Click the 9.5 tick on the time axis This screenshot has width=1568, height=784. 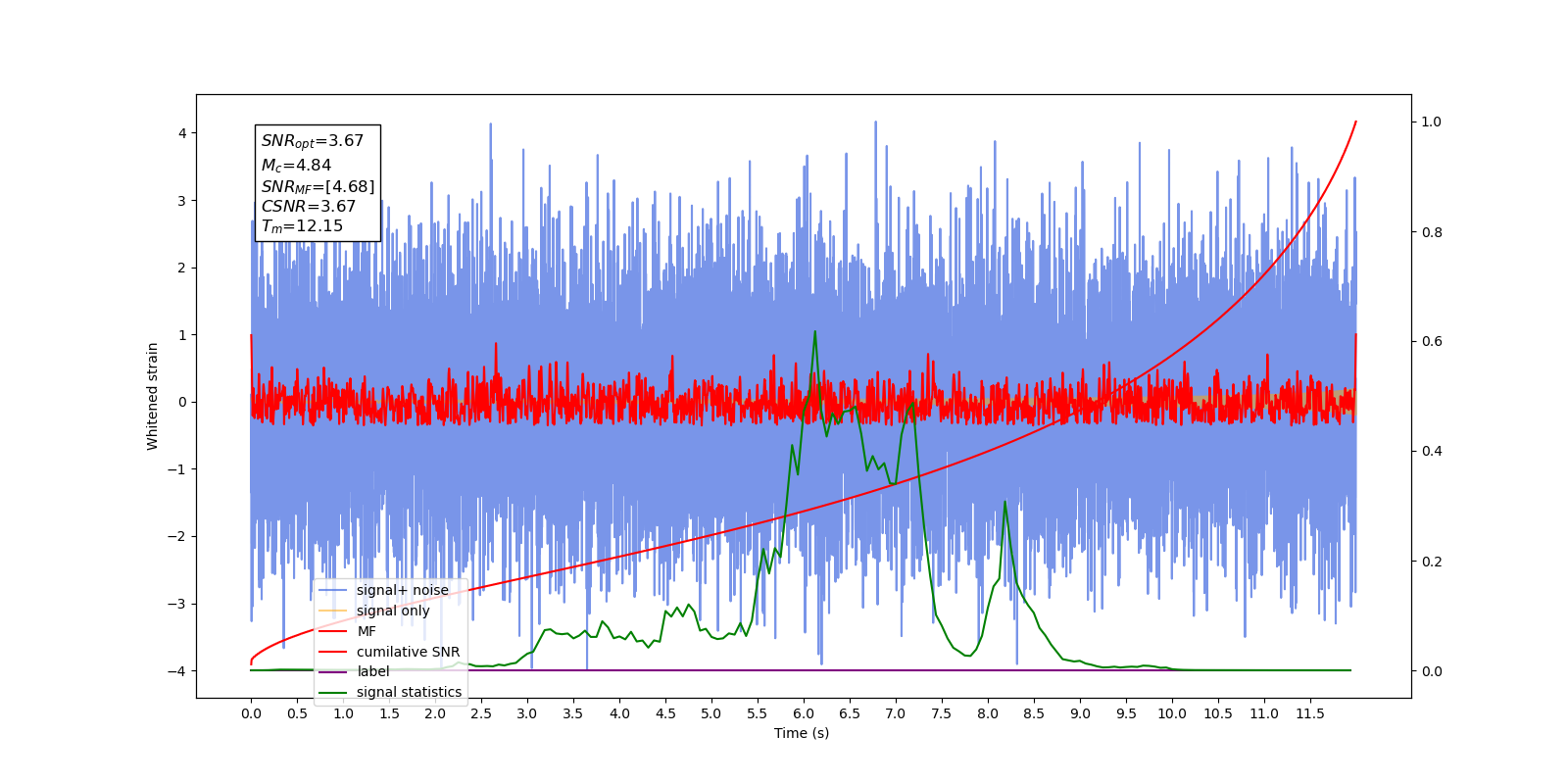[1126, 714]
